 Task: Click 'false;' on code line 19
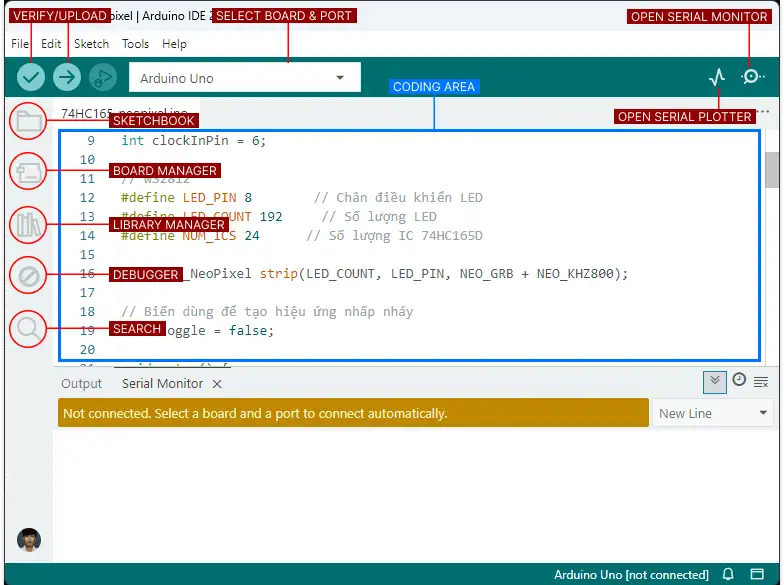[252, 330]
